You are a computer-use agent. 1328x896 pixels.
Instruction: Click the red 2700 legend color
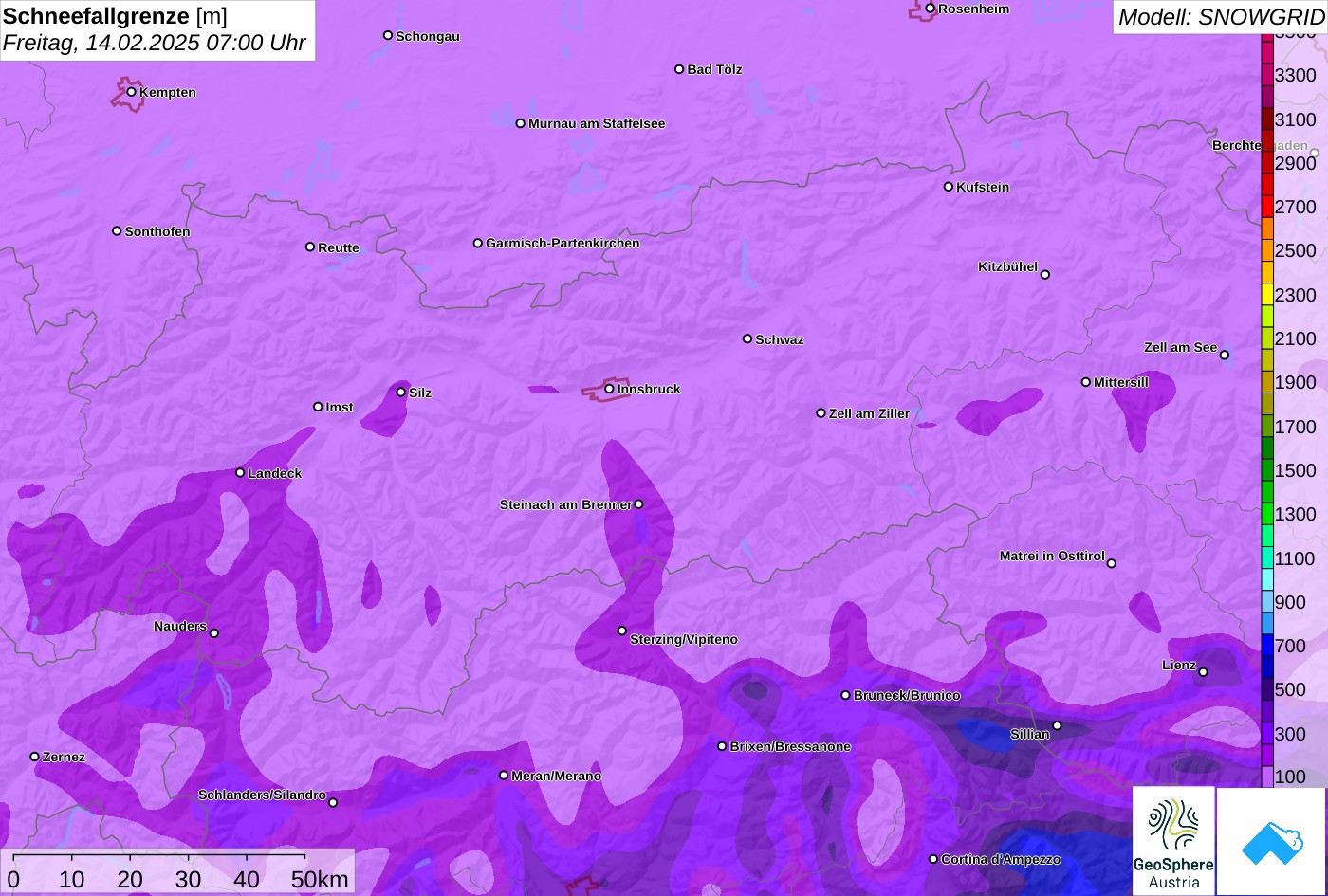tap(1267, 207)
